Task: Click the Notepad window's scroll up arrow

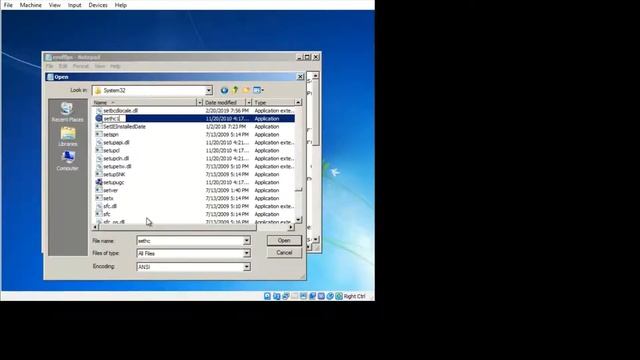Action: (x=316, y=76)
